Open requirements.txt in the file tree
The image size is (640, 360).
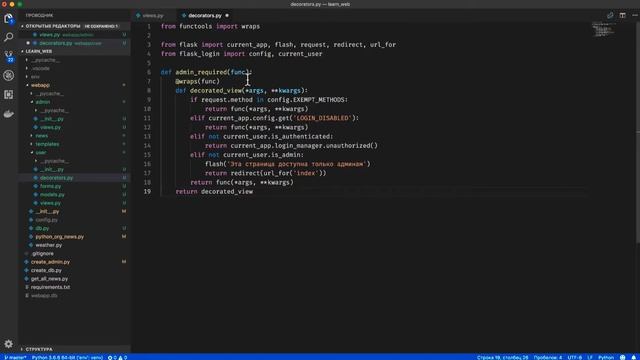pyautogui.click(x=50, y=287)
